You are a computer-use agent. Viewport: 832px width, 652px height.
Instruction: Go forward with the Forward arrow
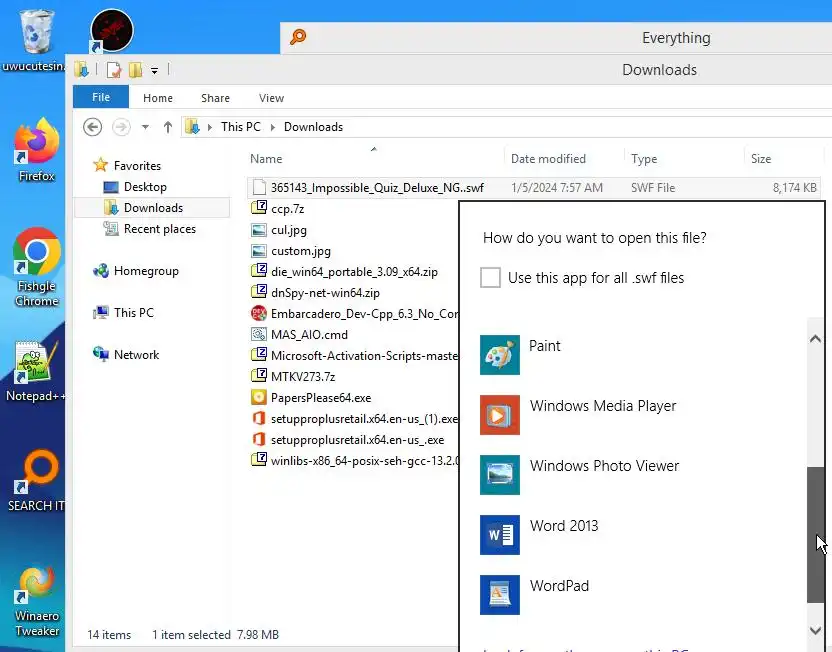121,127
